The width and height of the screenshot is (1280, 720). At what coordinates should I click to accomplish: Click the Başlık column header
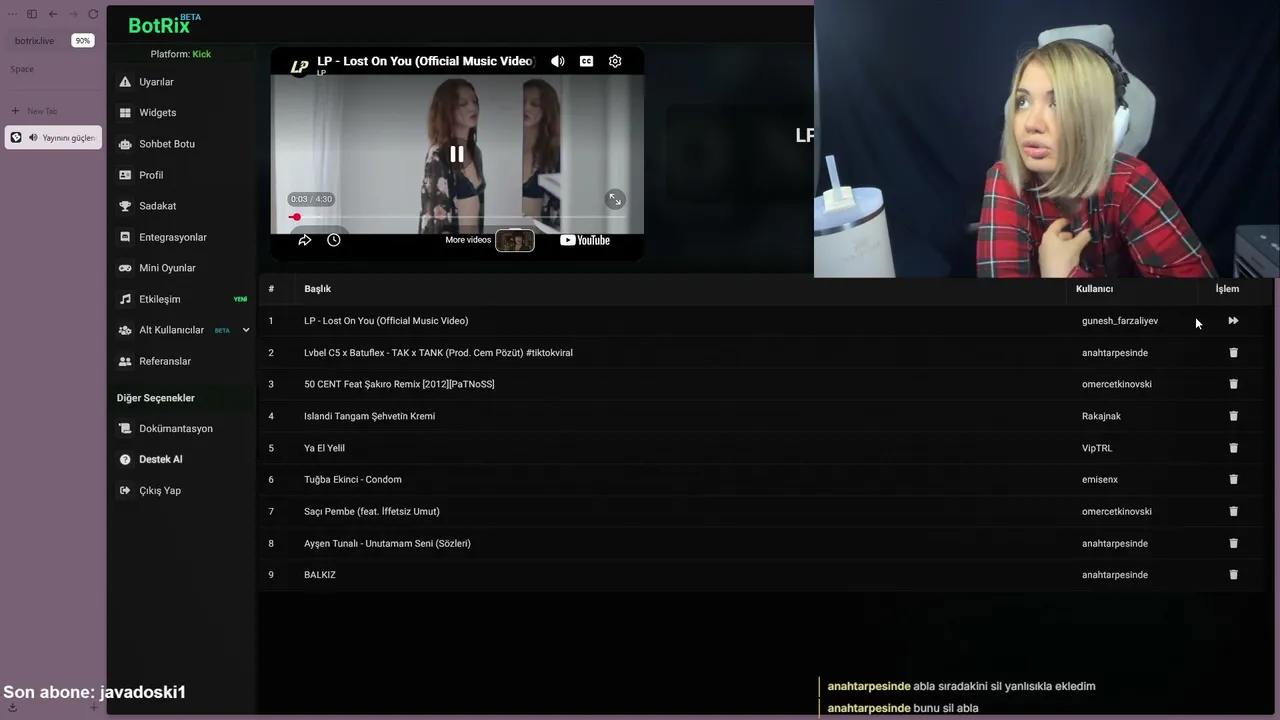pos(317,289)
